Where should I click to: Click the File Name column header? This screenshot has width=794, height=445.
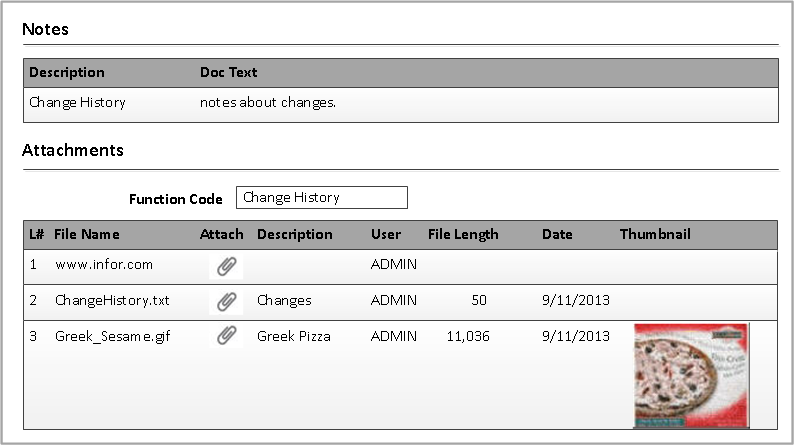point(87,235)
